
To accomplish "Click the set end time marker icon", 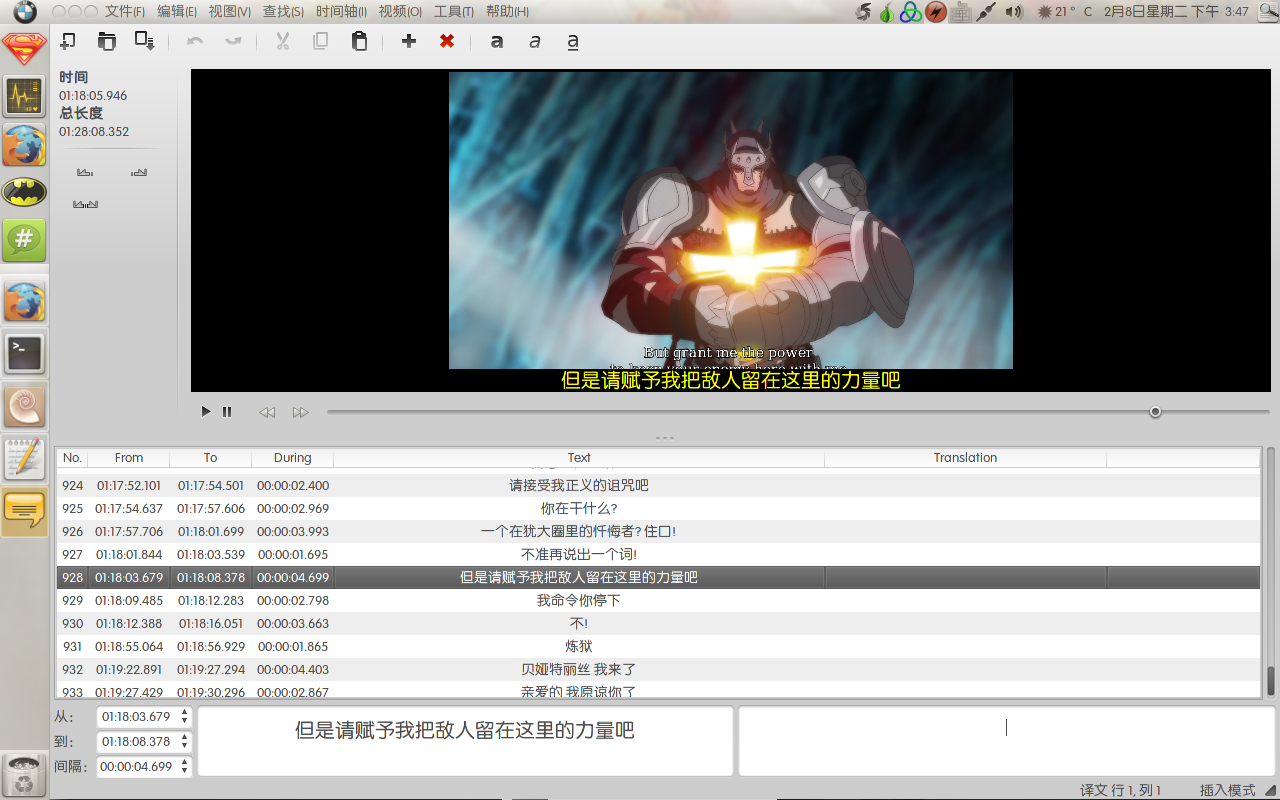I will click(139, 173).
